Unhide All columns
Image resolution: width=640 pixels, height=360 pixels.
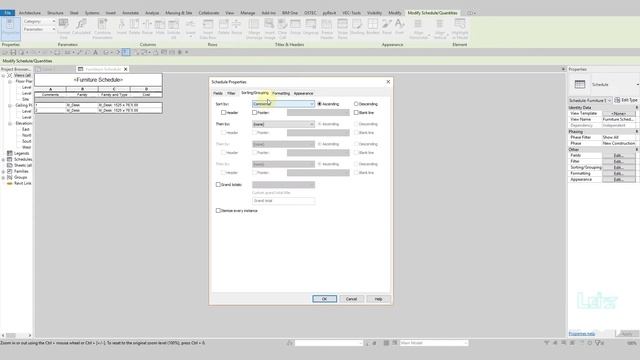click(173, 29)
